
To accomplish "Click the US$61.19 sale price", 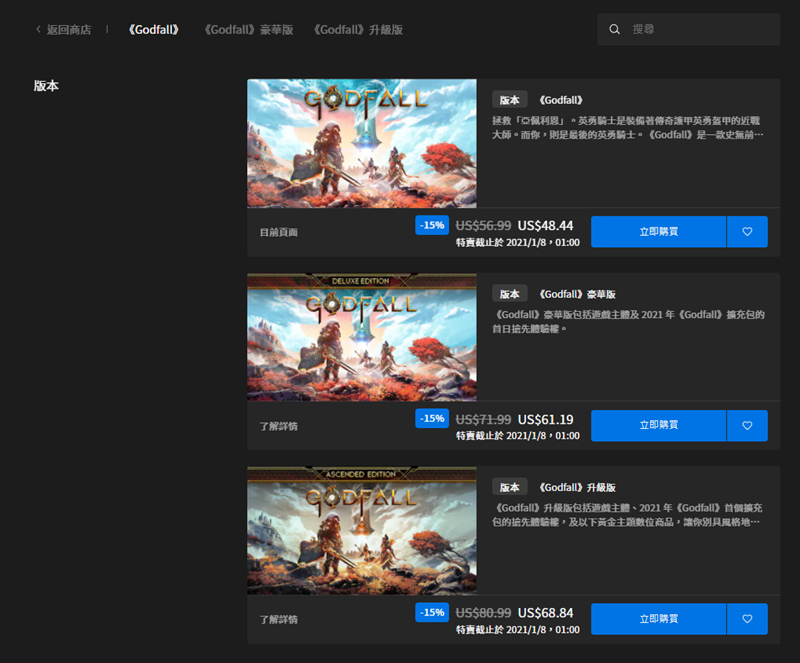I will point(545,420).
